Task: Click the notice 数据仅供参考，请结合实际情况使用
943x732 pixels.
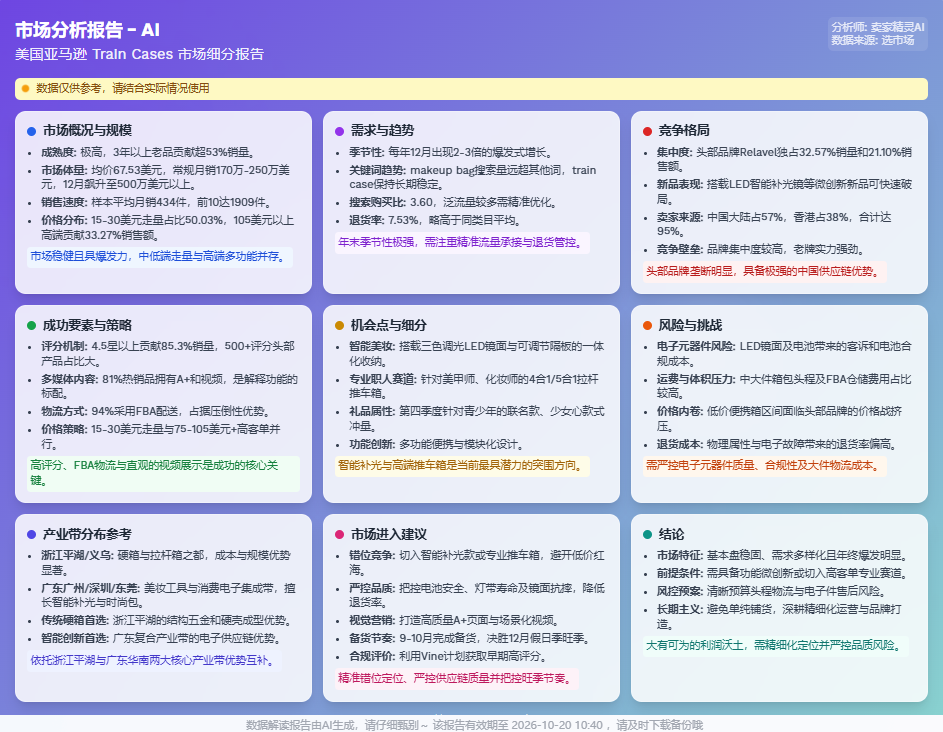Action: click(123, 88)
